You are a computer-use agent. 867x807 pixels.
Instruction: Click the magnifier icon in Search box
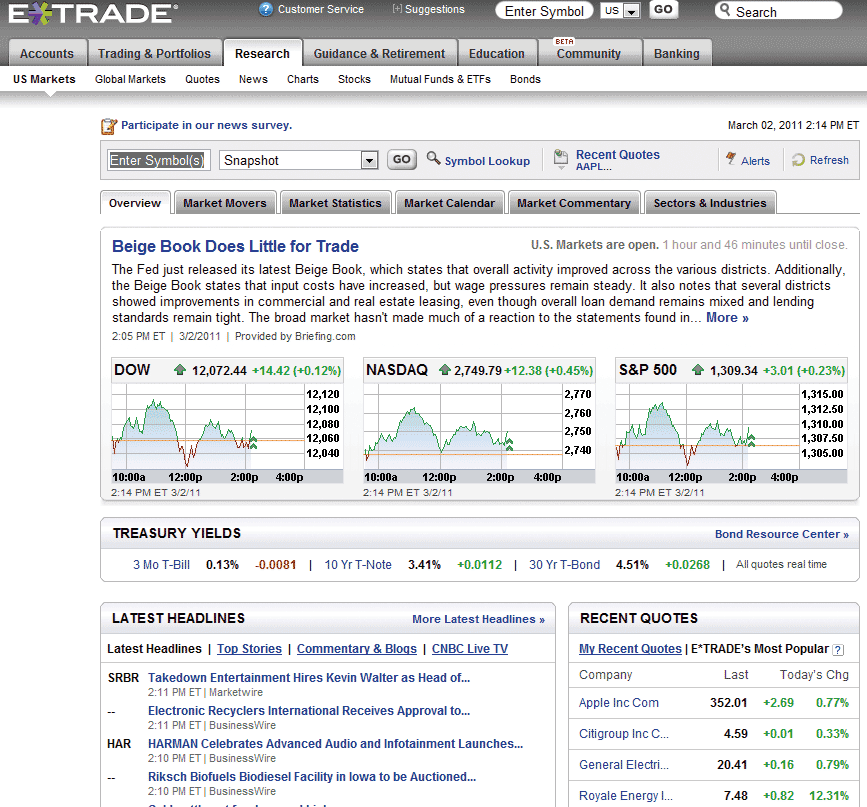tap(725, 10)
